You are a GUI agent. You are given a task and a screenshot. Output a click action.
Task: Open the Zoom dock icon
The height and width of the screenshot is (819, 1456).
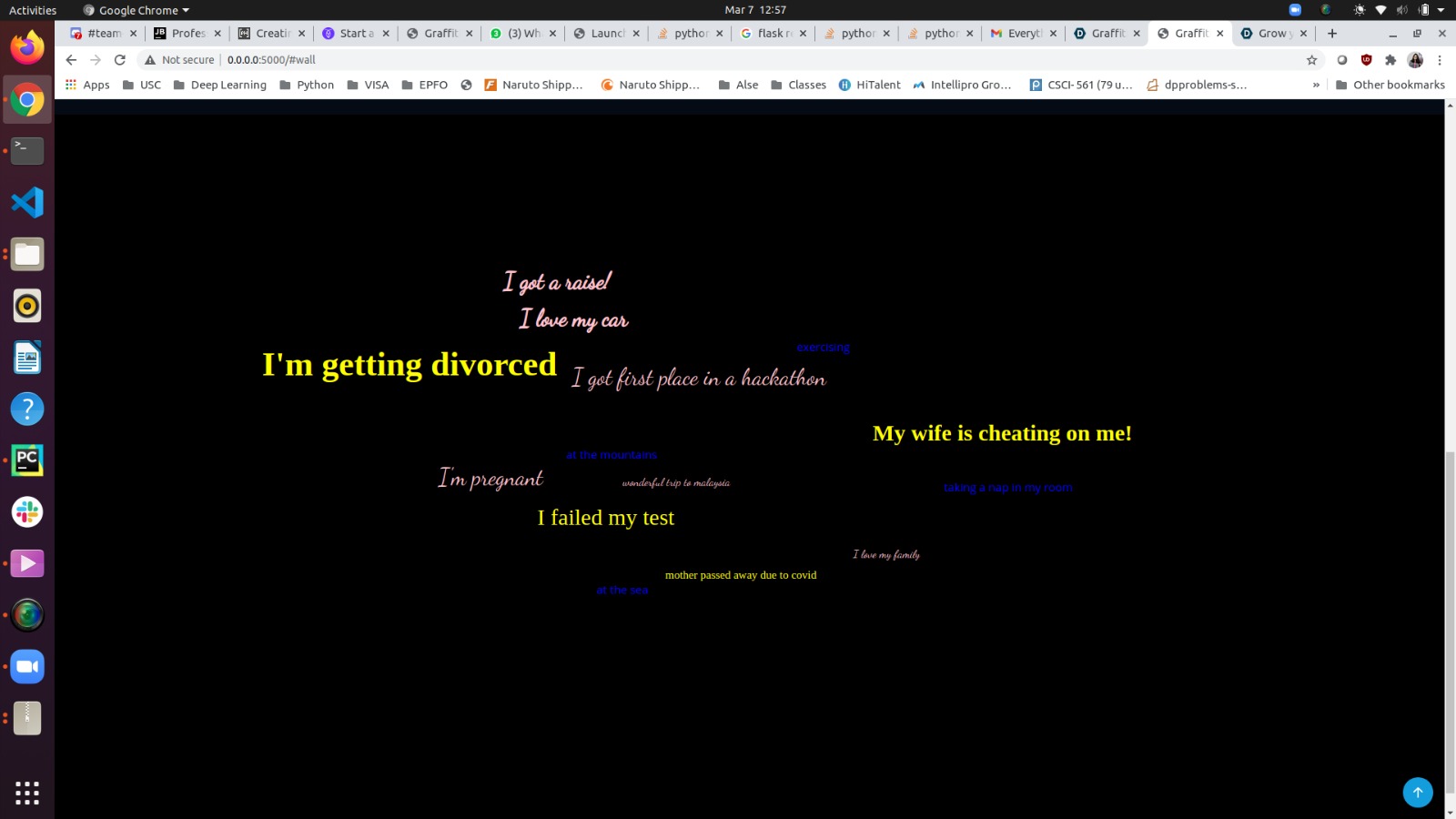(x=27, y=667)
